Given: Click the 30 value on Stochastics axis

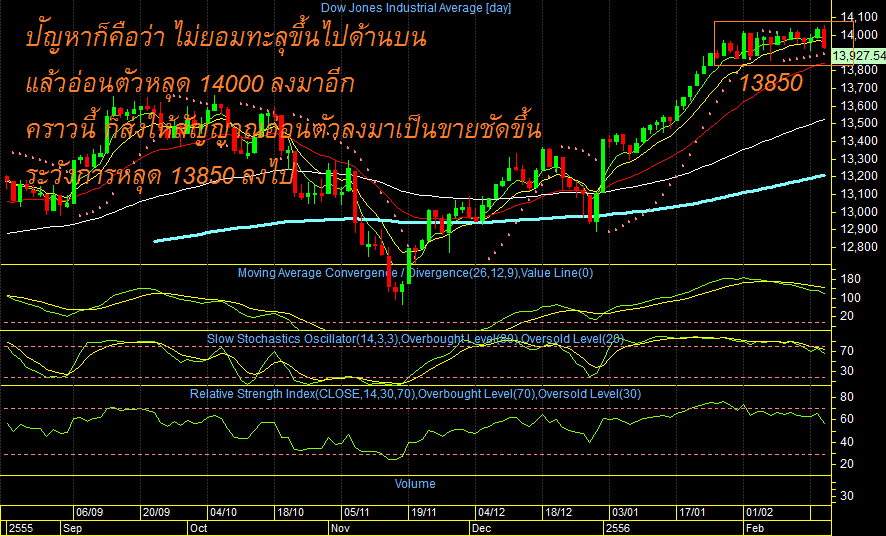Looking at the screenshot, I should pos(847,371).
